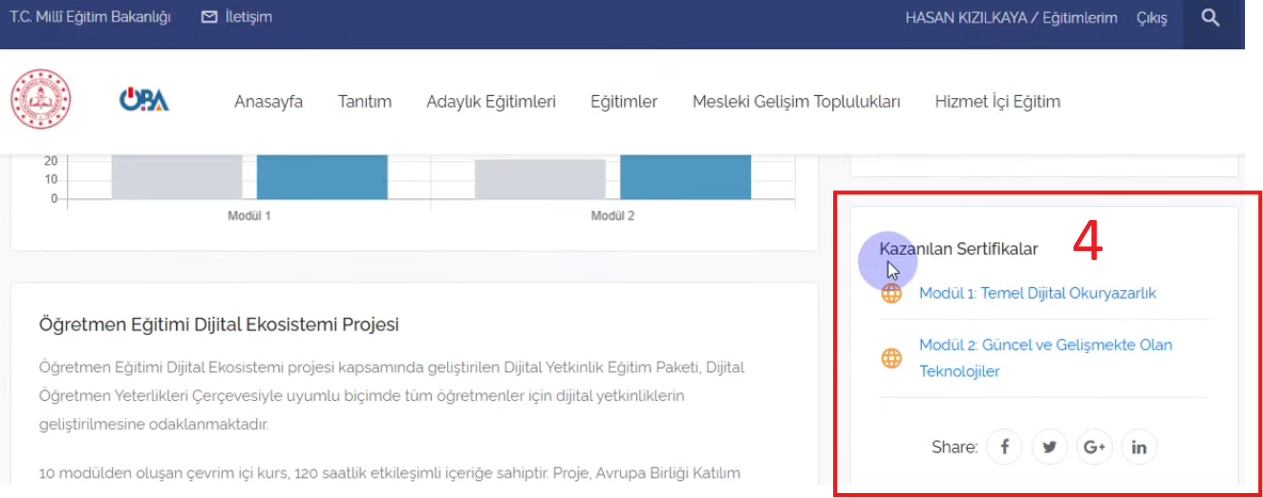Open the Tanıtım menu item
The image size is (1263, 498).
click(x=364, y=102)
